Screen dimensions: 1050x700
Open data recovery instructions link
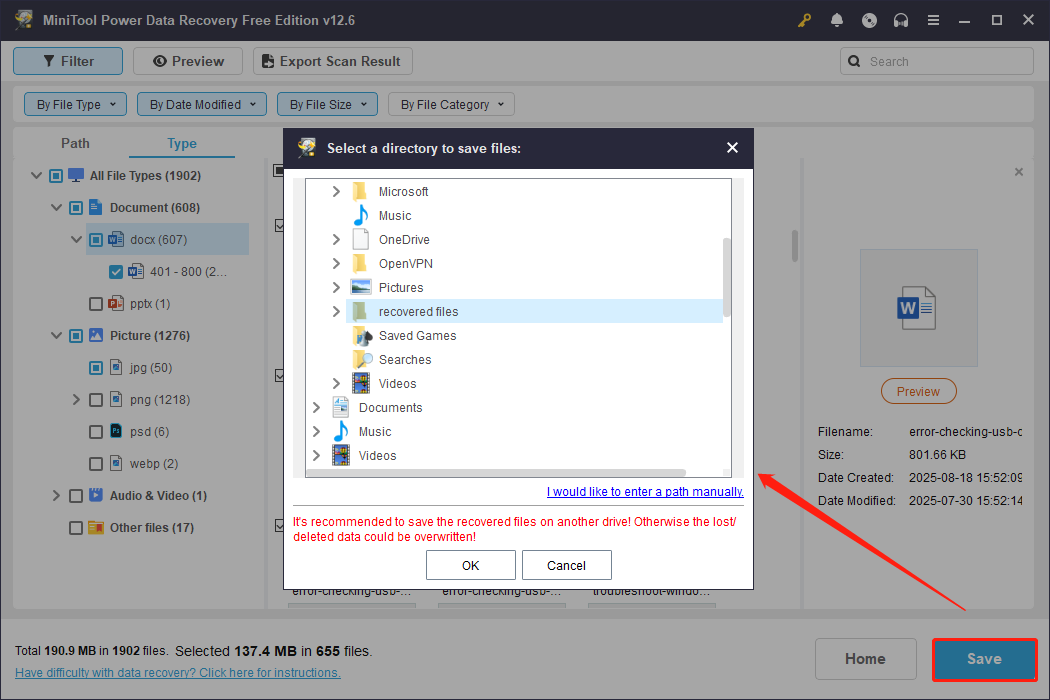click(x=177, y=673)
